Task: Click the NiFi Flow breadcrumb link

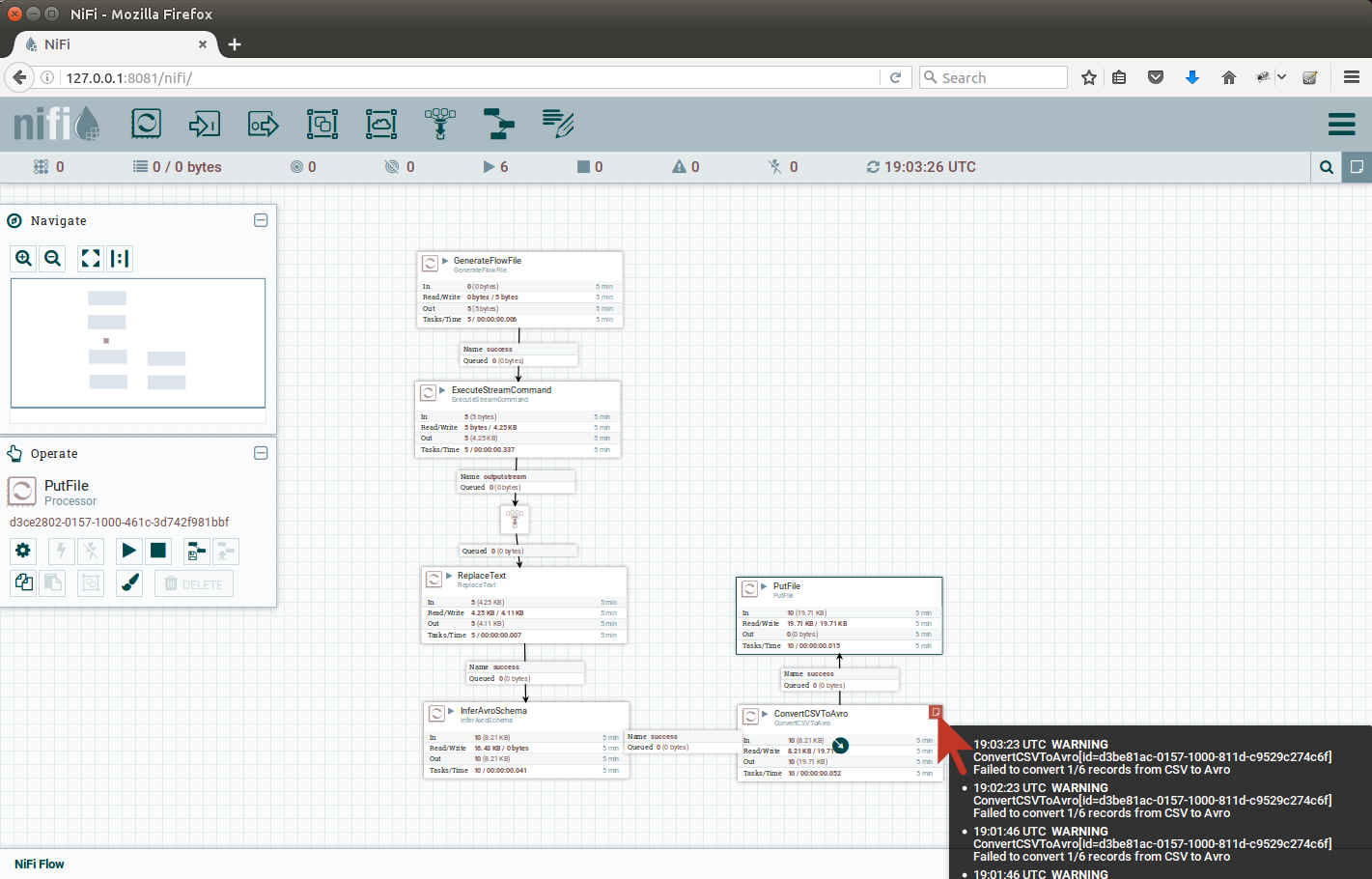Action: tap(40, 864)
